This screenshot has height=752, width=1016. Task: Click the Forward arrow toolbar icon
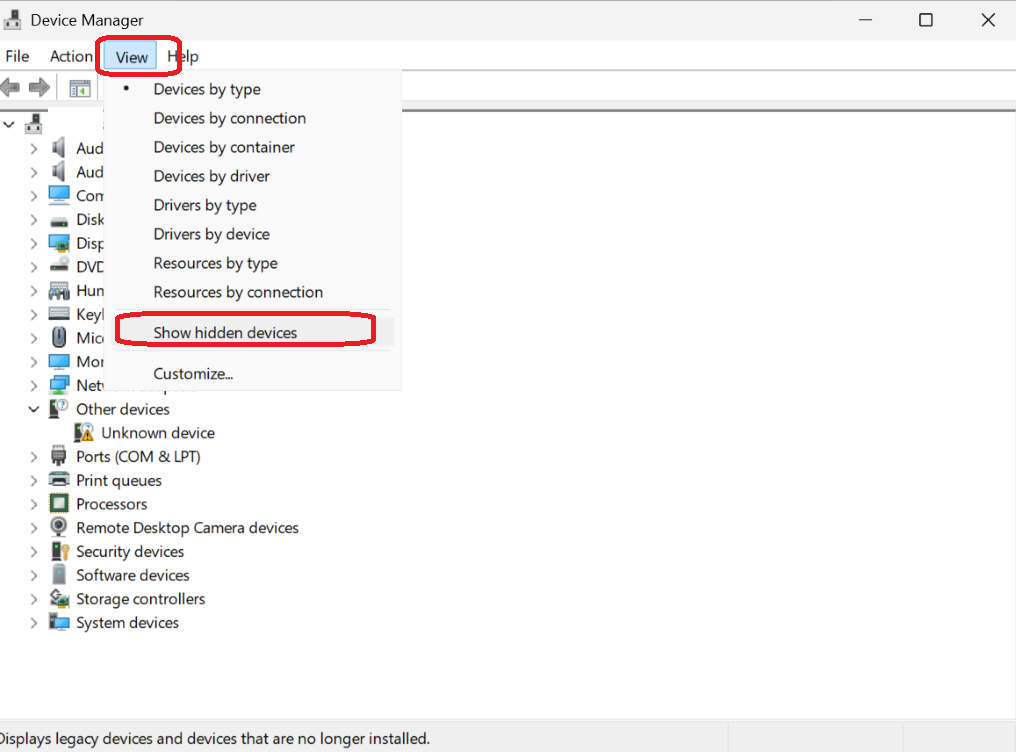(40, 87)
